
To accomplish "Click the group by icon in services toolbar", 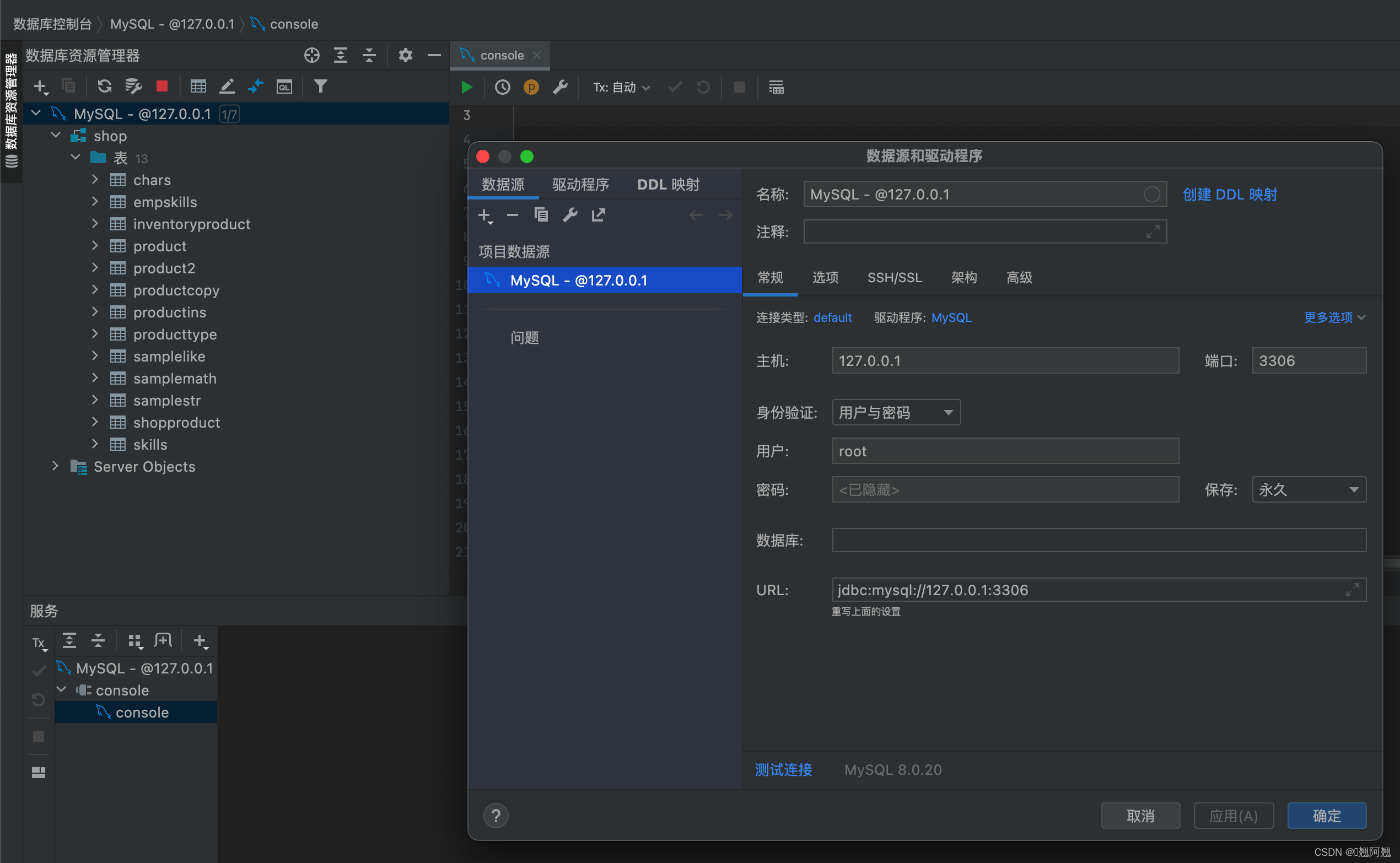I will 134,641.
